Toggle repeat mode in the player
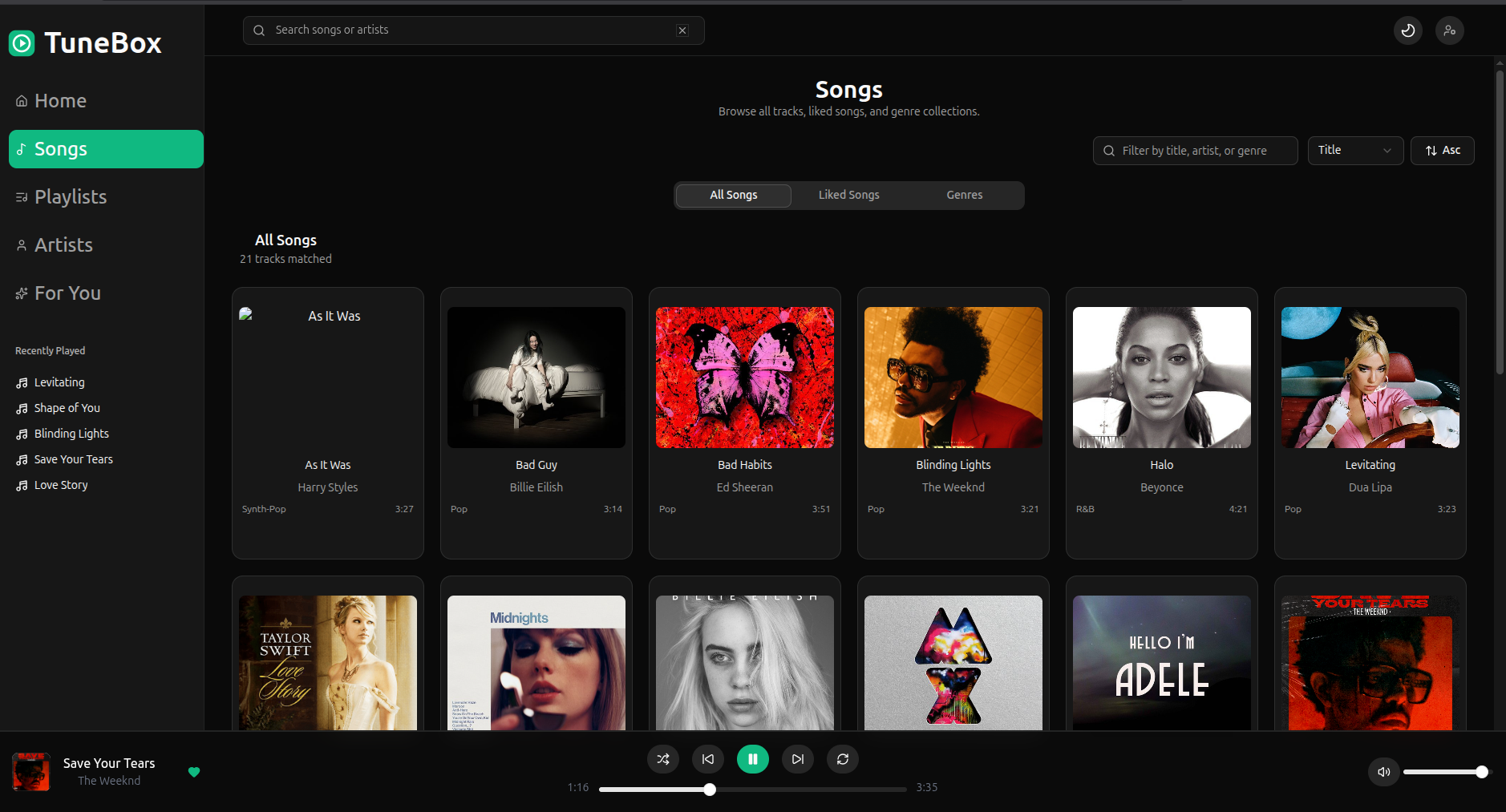This screenshot has height=812, width=1506. coord(843,758)
